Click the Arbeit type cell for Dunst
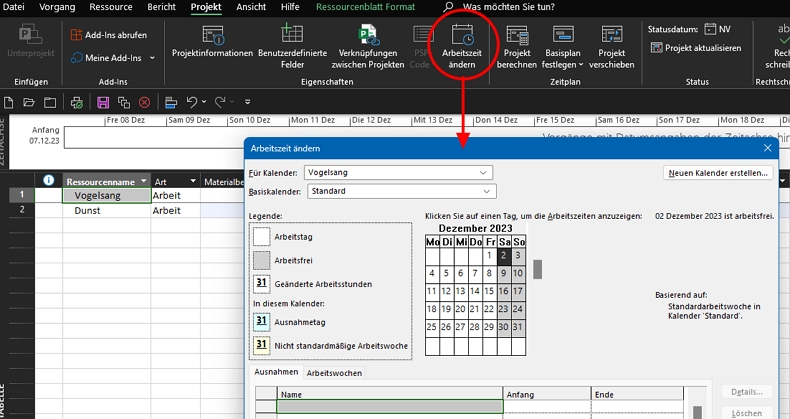The image size is (790, 419). pyautogui.click(x=175, y=211)
